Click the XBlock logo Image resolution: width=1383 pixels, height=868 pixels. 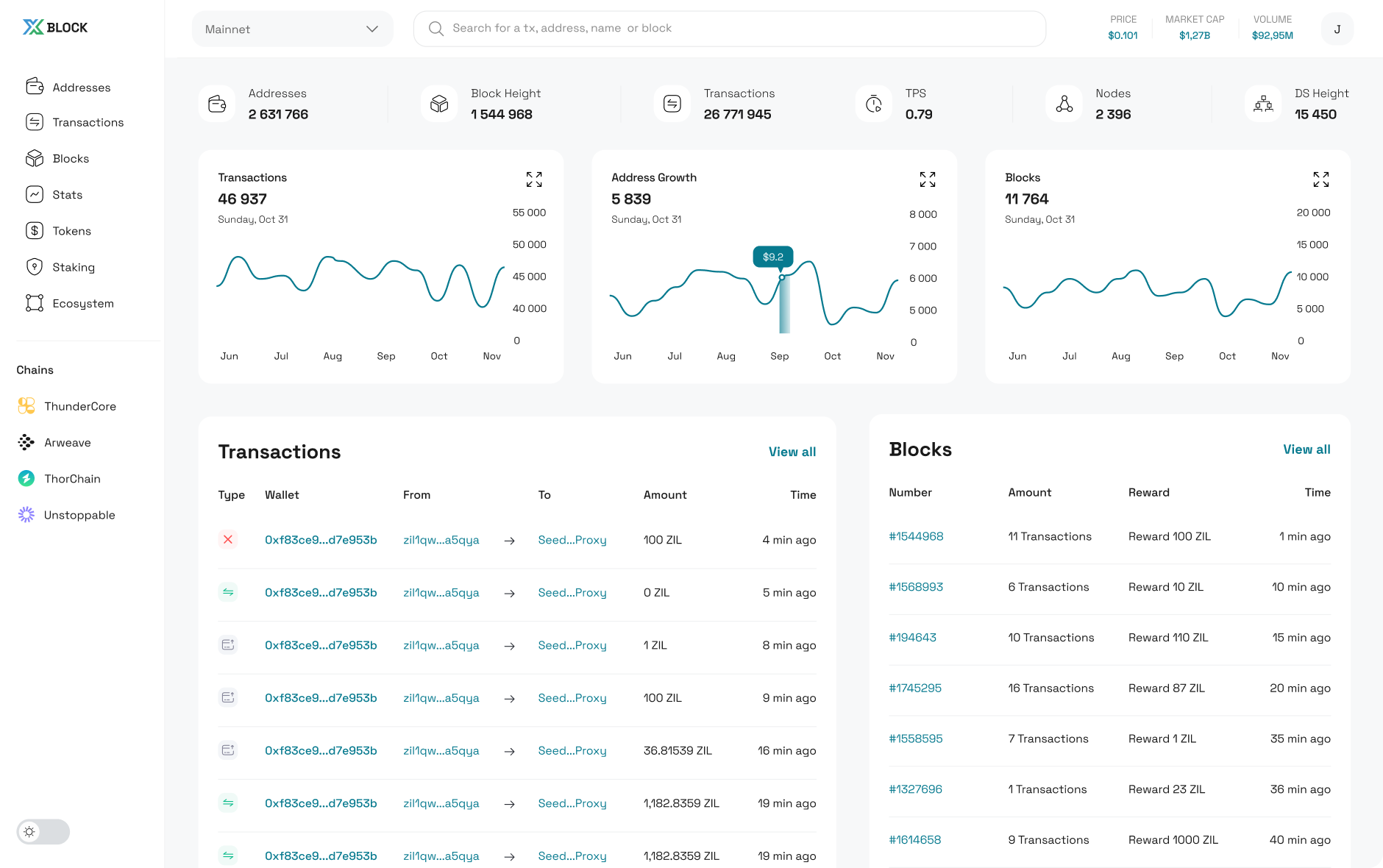click(55, 27)
